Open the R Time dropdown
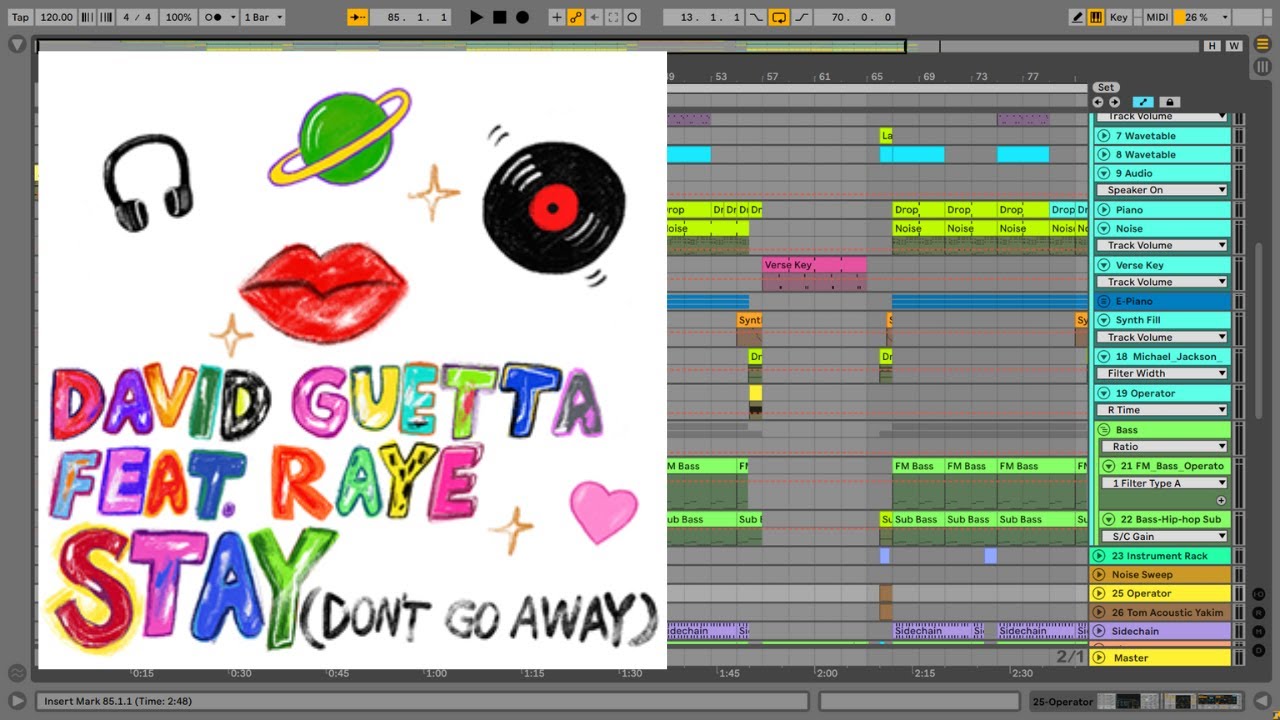Screen dimensions: 1280x720 (1164, 410)
